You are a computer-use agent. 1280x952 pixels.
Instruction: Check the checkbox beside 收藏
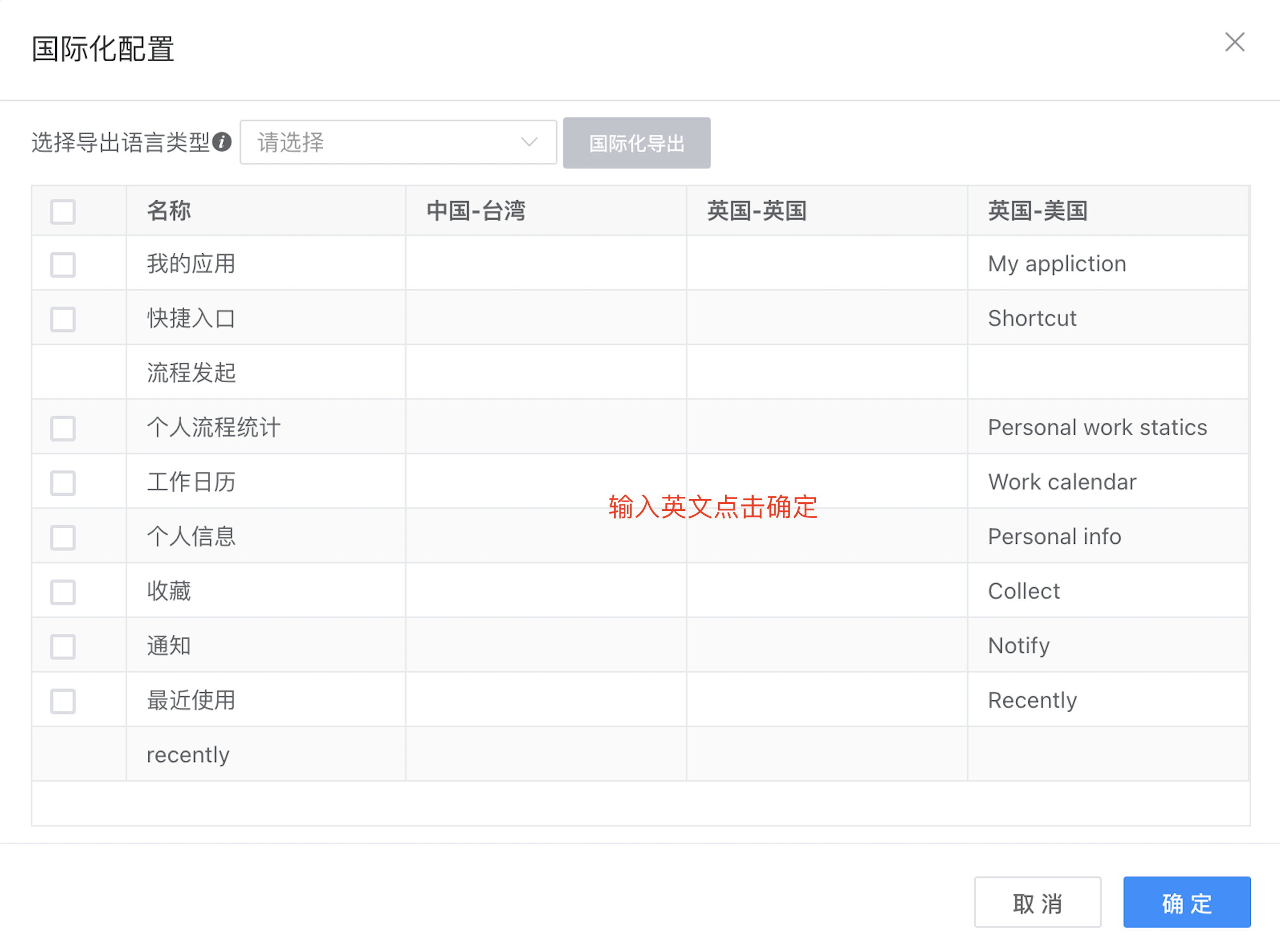click(x=62, y=591)
